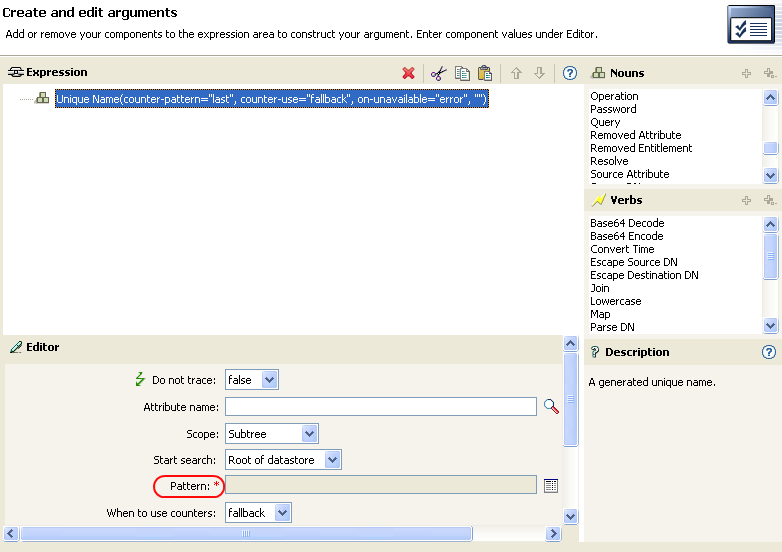Select Lowercase in Verbs list

(615, 301)
